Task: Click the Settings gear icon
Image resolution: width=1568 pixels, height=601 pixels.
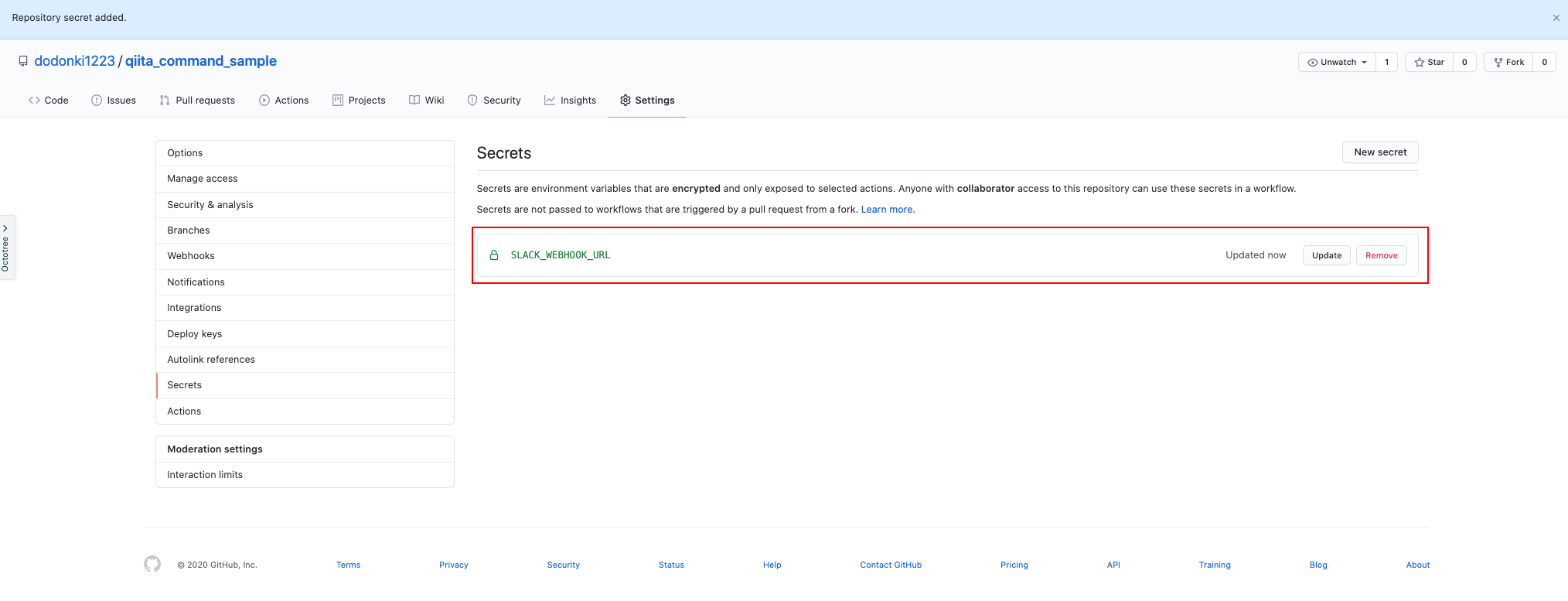Action: tap(625, 101)
